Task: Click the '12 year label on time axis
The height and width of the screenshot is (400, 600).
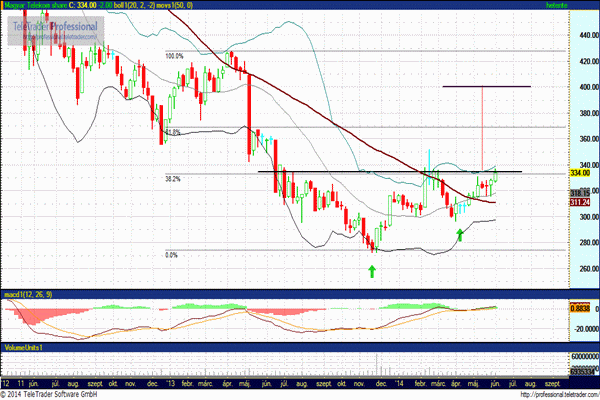Action: (x=5, y=384)
